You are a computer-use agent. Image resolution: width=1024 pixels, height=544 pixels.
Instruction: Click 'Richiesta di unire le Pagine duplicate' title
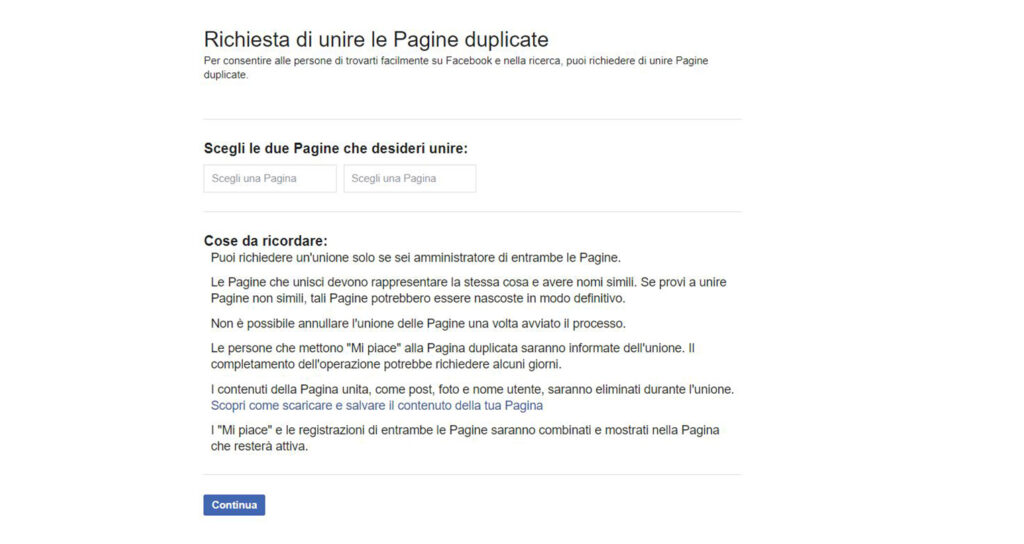pos(376,39)
